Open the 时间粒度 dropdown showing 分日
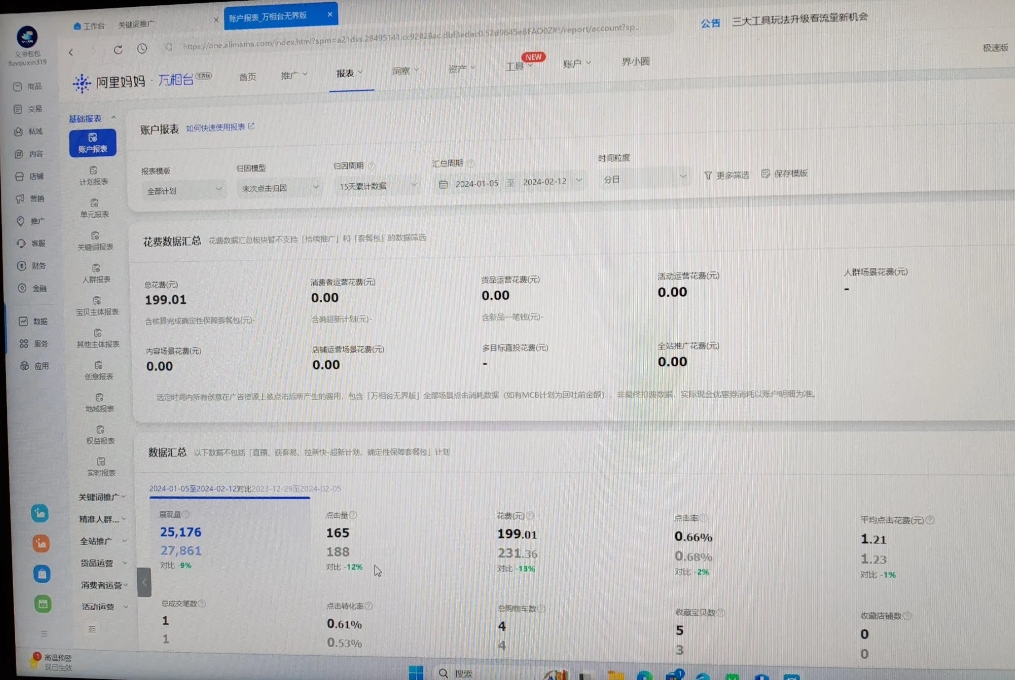Viewport: 1015px width, 680px height. point(643,179)
